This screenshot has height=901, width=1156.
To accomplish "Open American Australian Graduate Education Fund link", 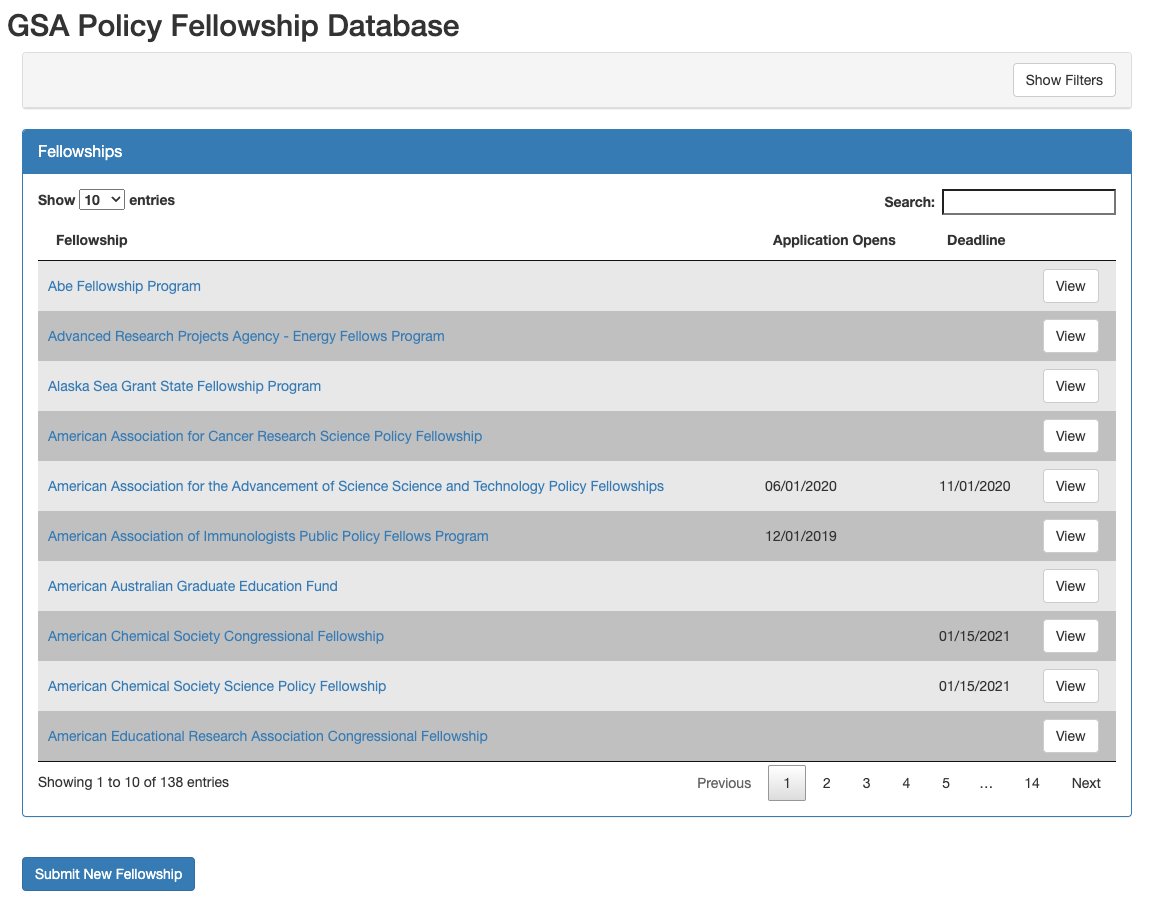I will 192,587.
